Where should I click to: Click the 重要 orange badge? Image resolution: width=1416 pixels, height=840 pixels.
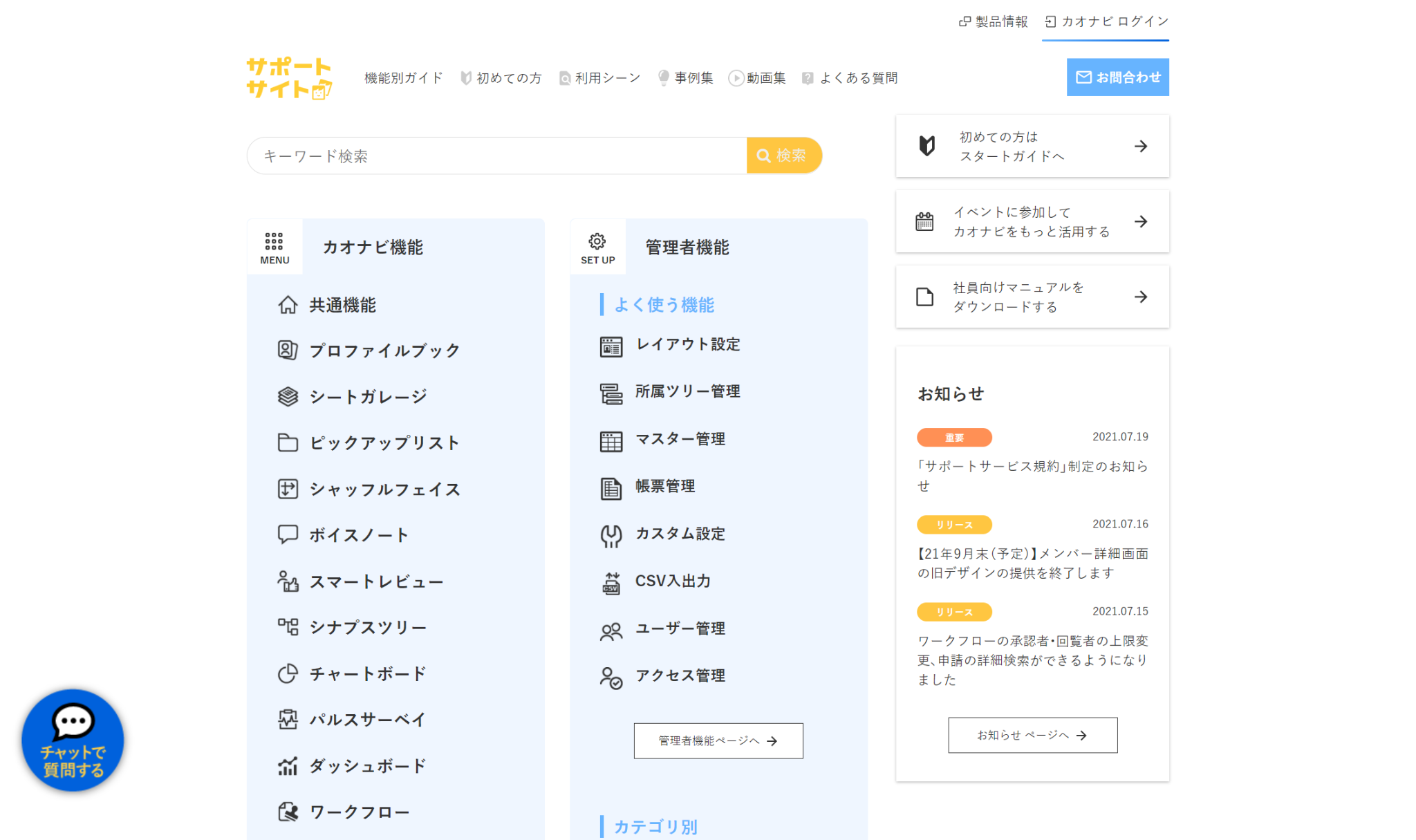[x=954, y=438]
